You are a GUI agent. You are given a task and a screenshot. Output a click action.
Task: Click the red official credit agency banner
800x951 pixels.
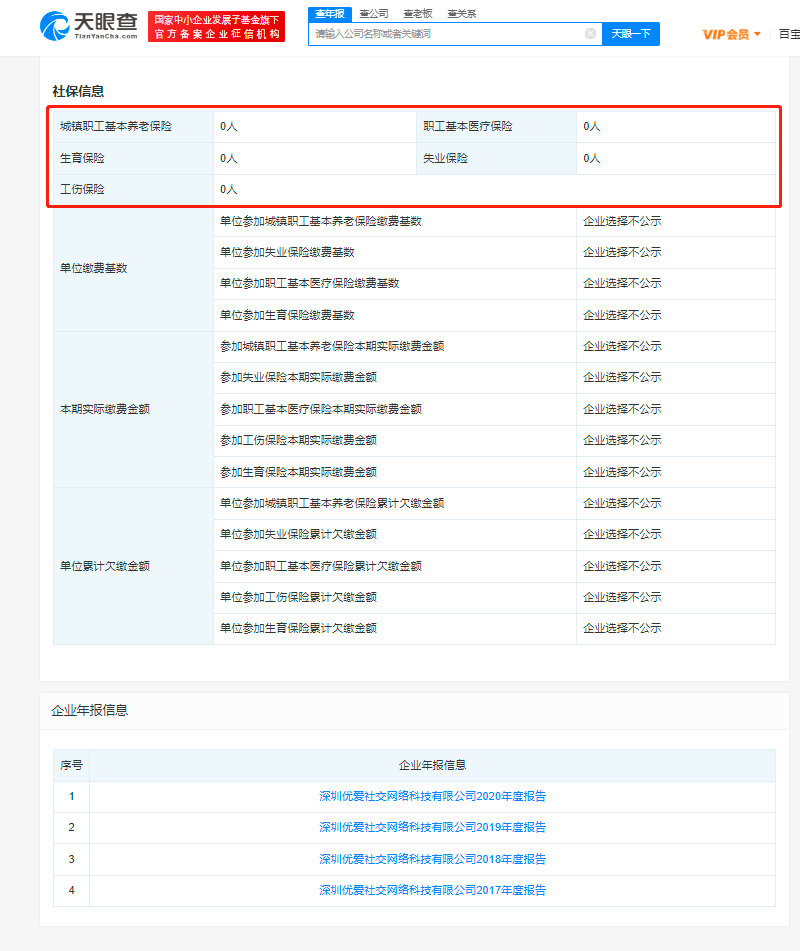pos(216,27)
